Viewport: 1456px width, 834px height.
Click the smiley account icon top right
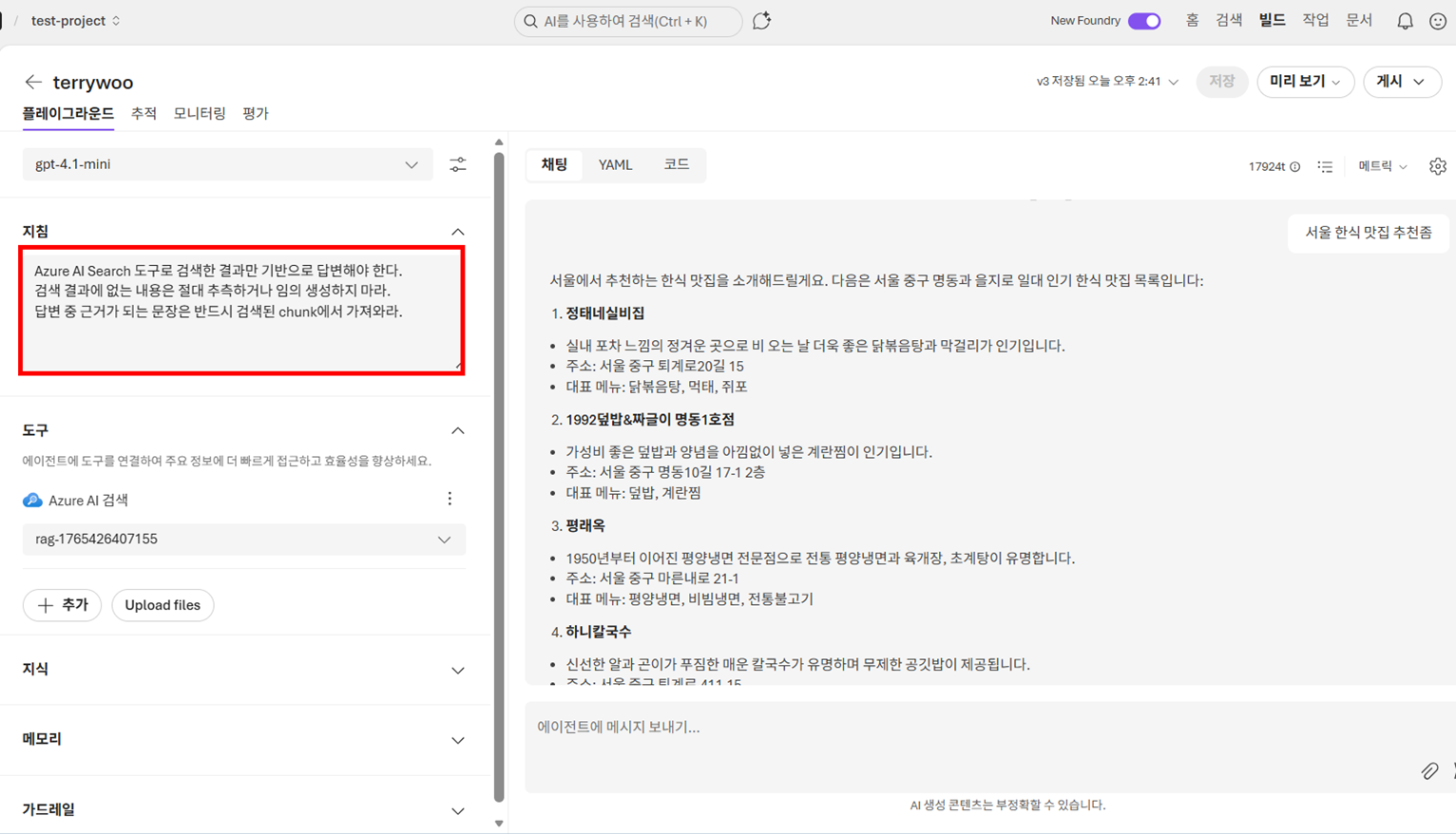[1438, 20]
